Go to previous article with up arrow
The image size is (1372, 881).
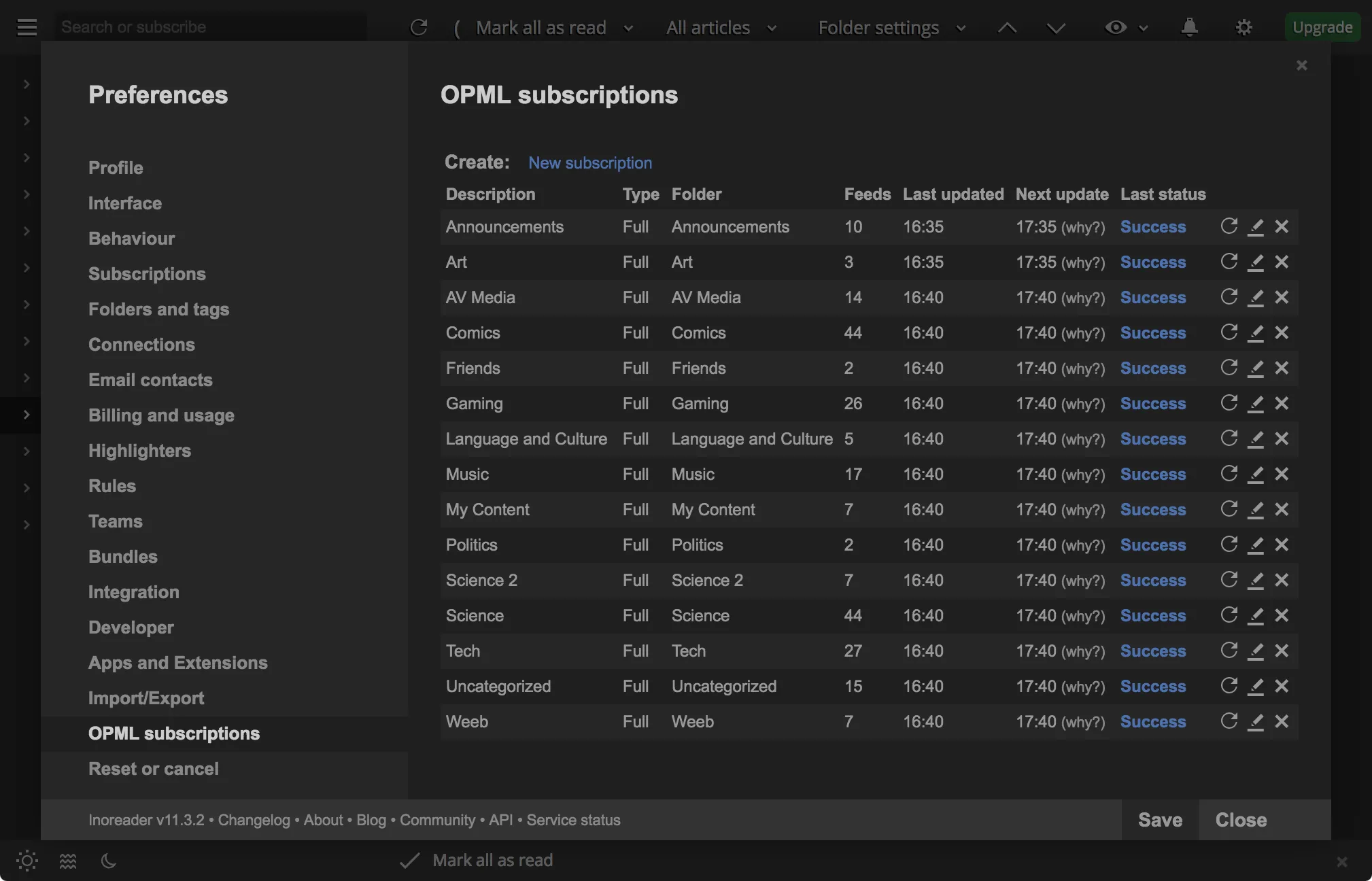[x=1007, y=28]
